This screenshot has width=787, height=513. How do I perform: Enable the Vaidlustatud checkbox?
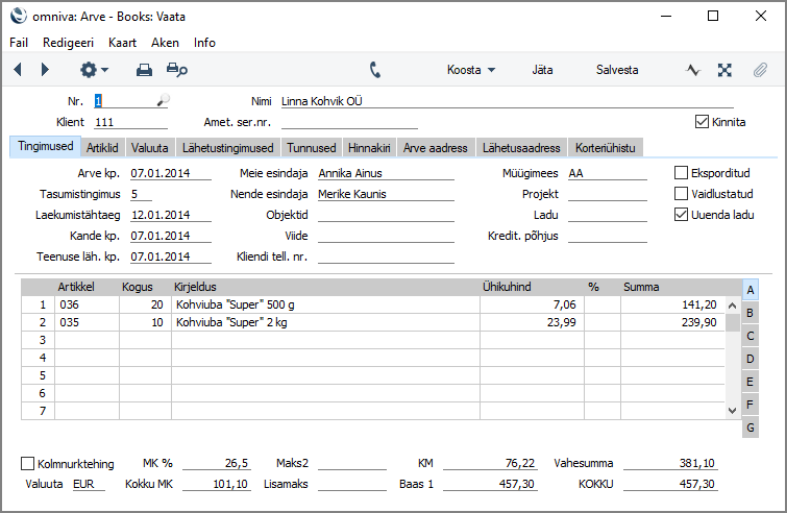coord(681,193)
